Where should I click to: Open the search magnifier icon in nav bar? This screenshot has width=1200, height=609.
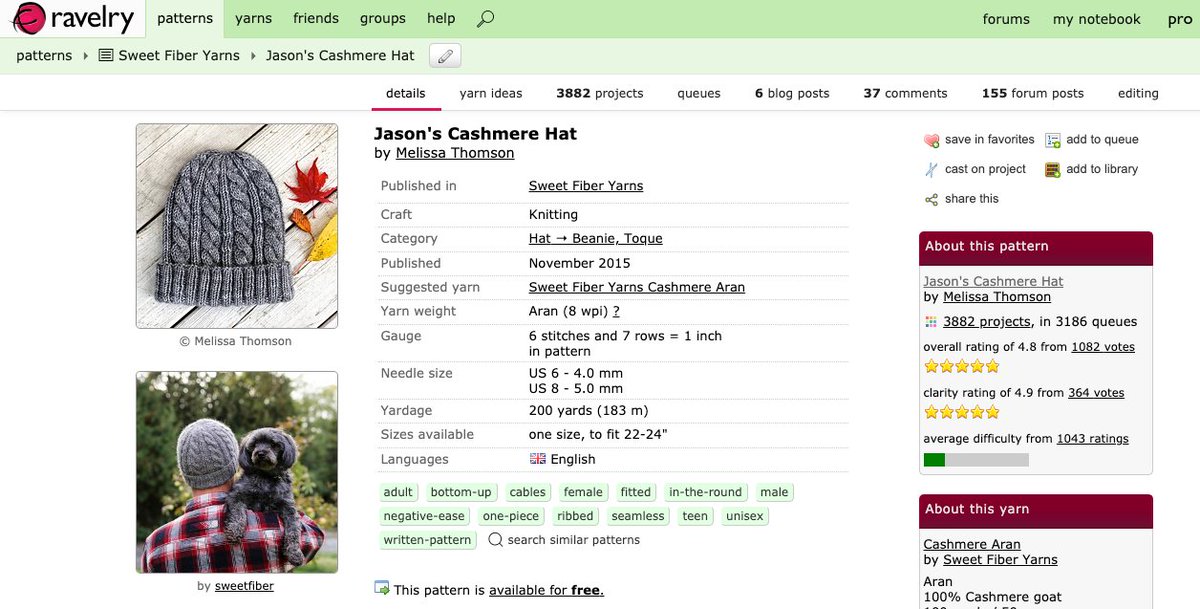point(485,19)
